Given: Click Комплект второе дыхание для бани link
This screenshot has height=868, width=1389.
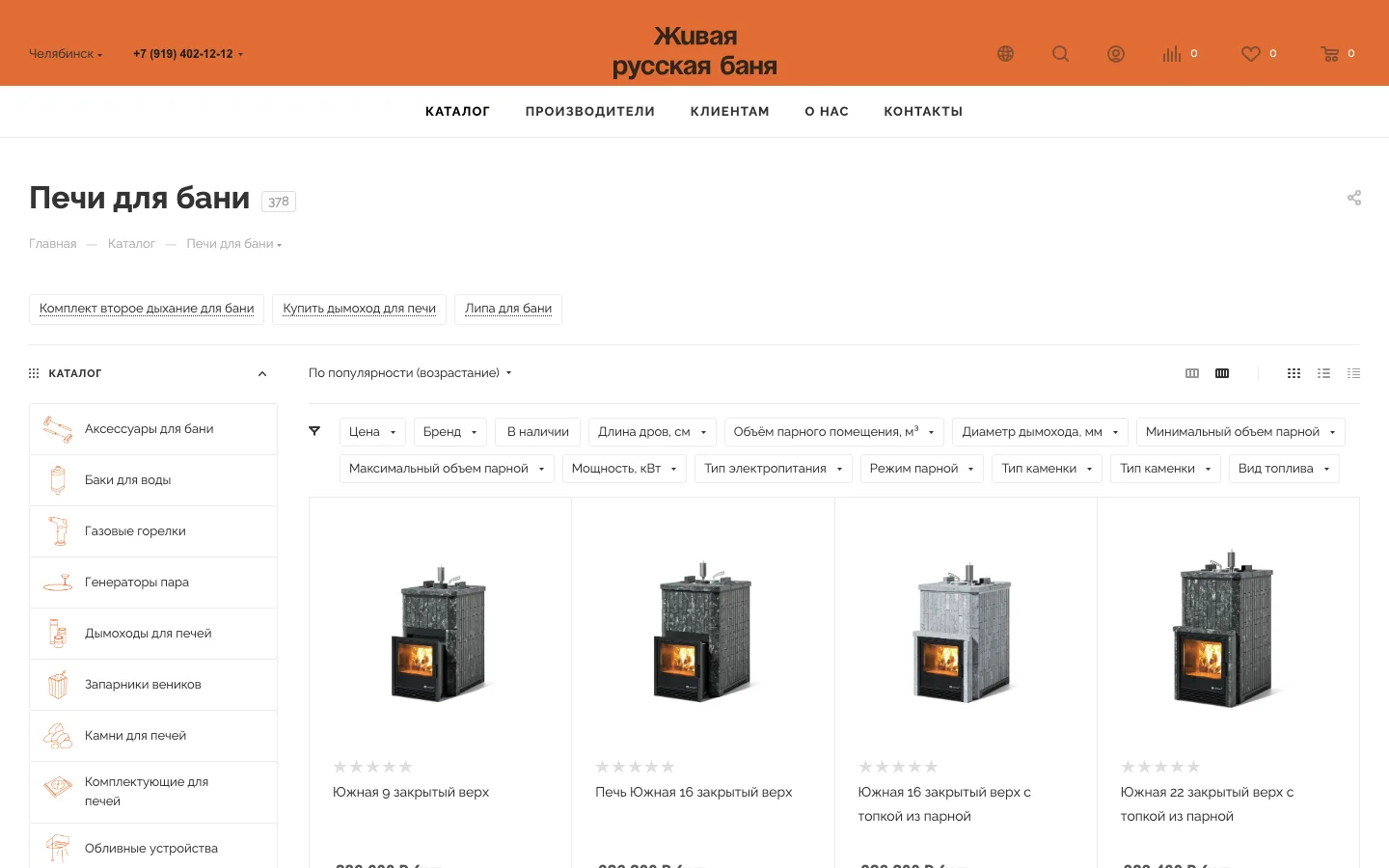Looking at the screenshot, I should pyautogui.click(x=147, y=309).
